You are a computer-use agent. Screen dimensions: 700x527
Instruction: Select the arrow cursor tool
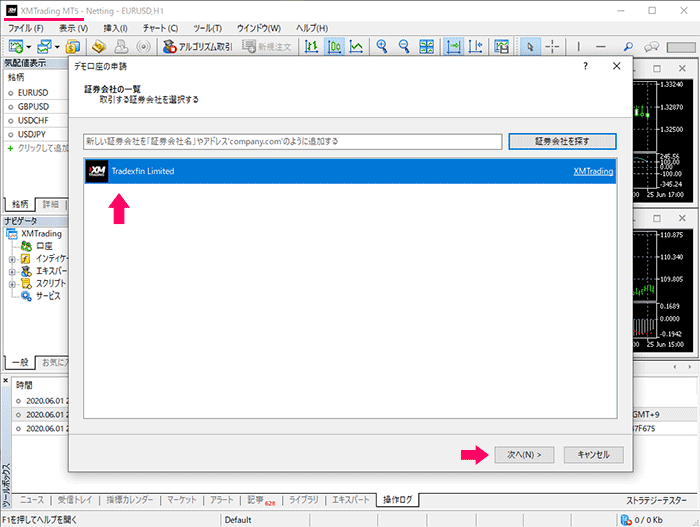point(530,46)
